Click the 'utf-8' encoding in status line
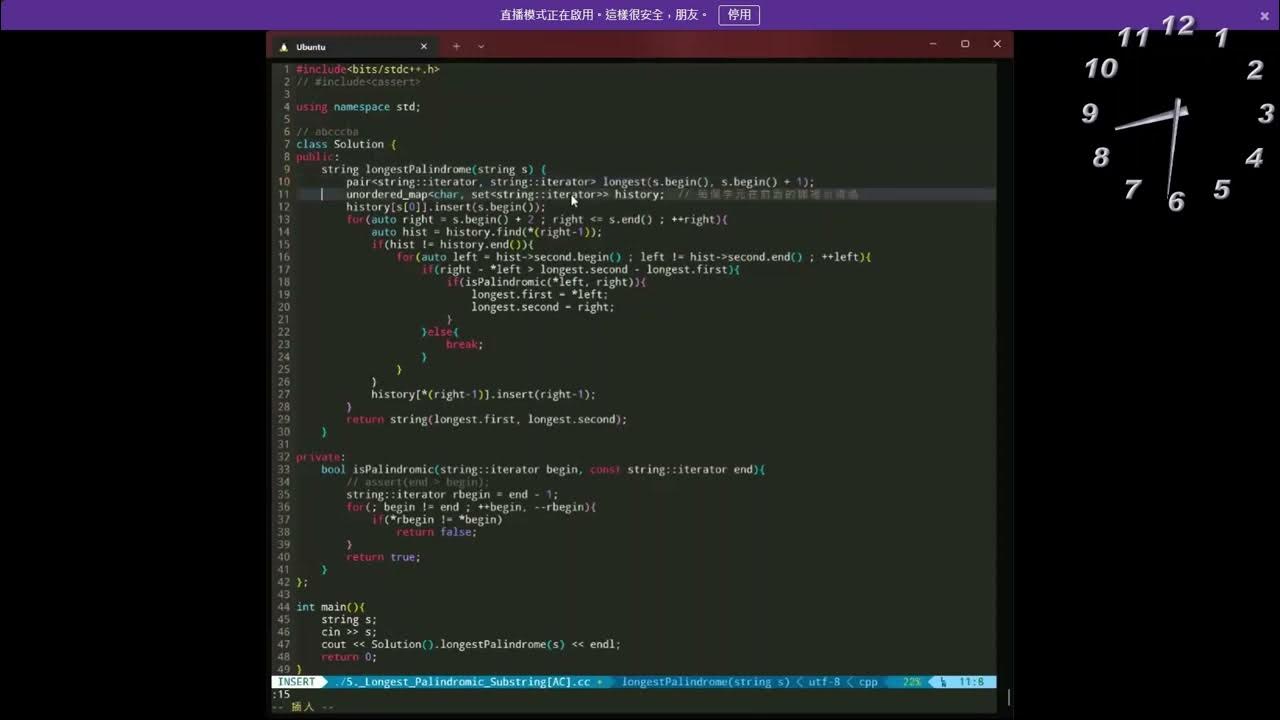1280x720 pixels. pyautogui.click(x=824, y=682)
